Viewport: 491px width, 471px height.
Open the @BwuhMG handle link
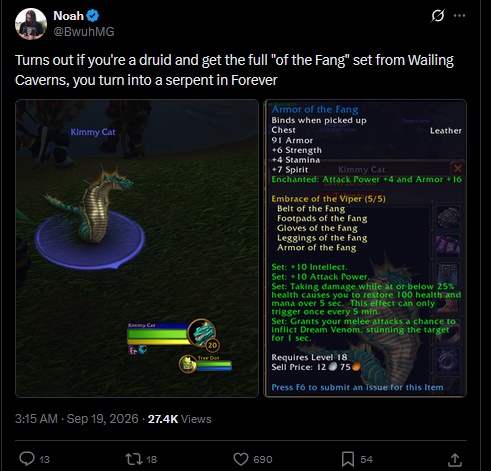click(84, 32)
